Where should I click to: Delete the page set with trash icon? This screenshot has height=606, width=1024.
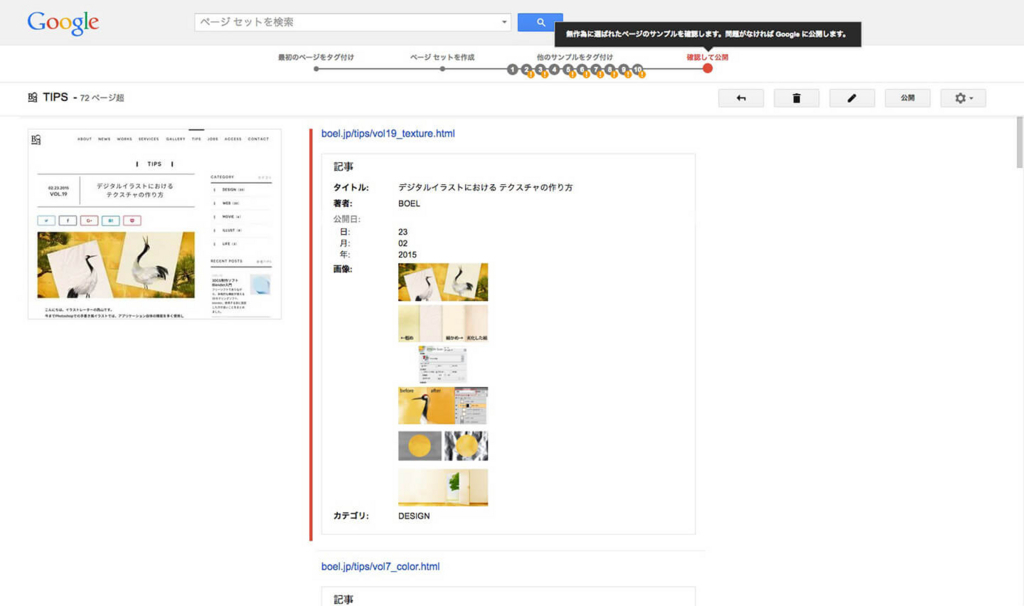(x=796, y=98)
